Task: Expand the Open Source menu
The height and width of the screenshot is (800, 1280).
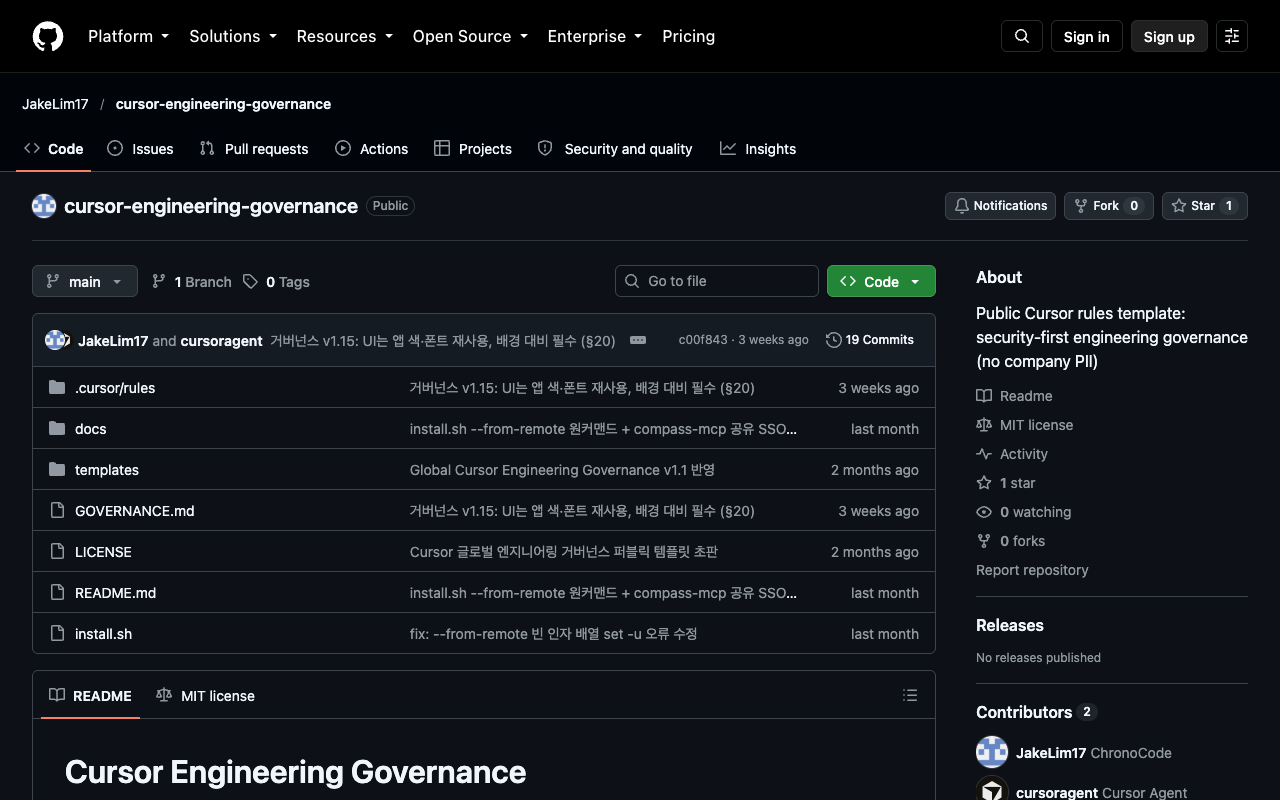Action: 470,36
